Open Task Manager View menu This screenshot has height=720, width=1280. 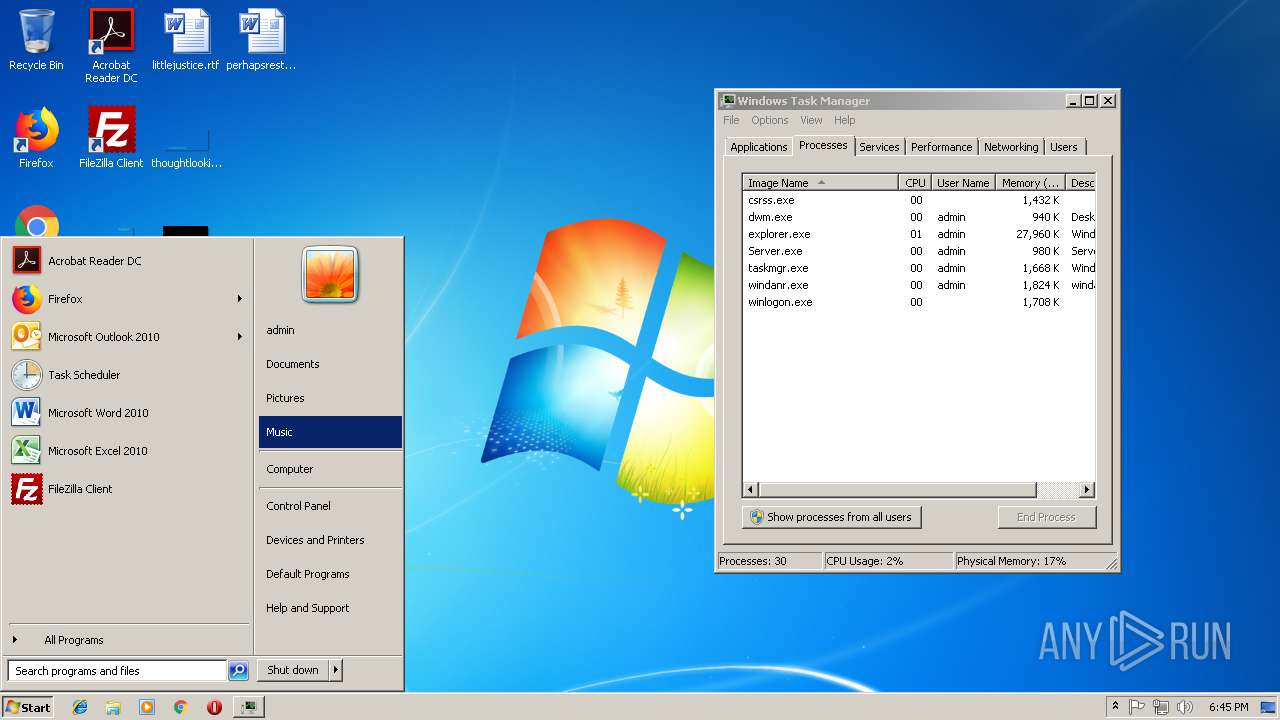[811, 120]
